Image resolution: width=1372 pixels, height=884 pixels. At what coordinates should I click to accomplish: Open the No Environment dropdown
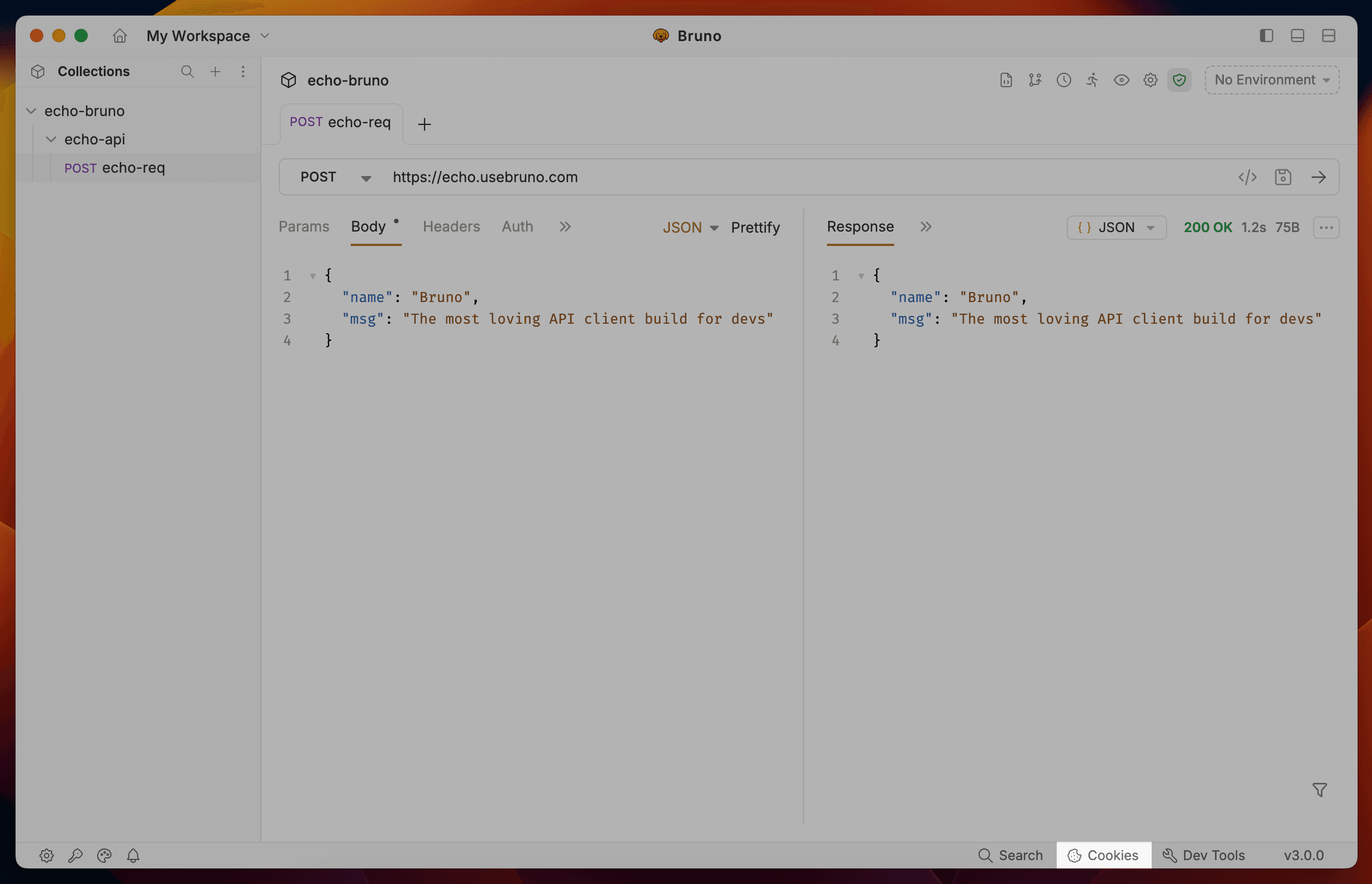[1272, 80]
